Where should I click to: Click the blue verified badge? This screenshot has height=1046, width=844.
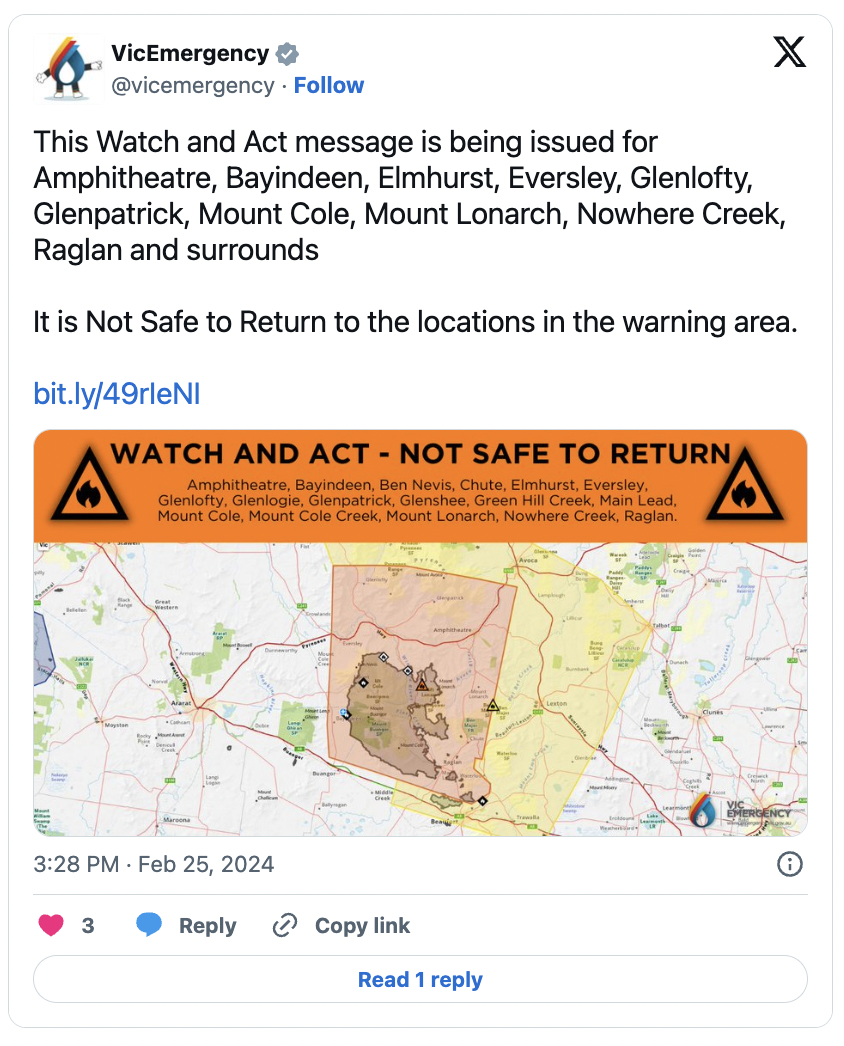click(287, 54)
